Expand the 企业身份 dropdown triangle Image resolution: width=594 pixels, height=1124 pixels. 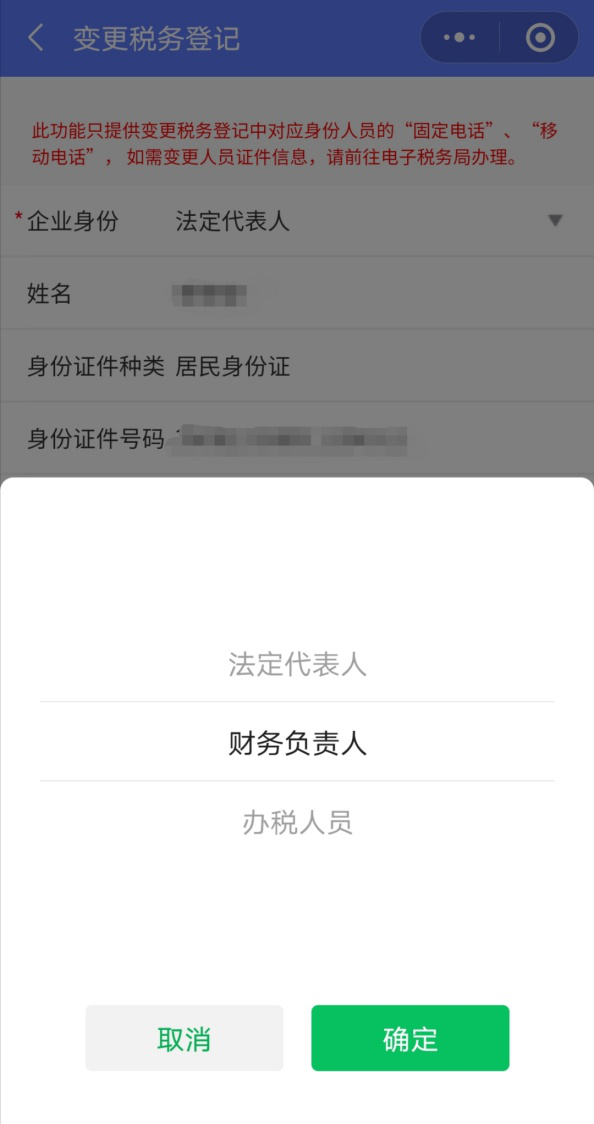(555, 221)
